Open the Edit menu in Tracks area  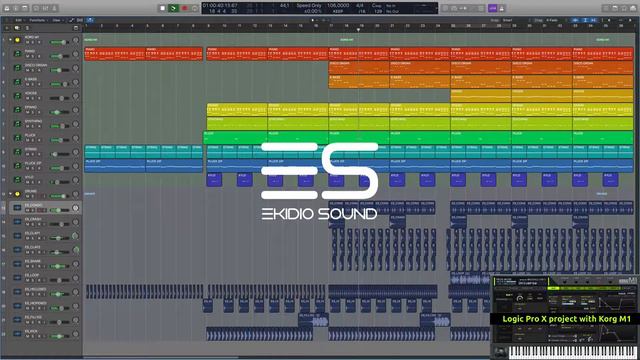pyautogui.click(x=19, y=20)
